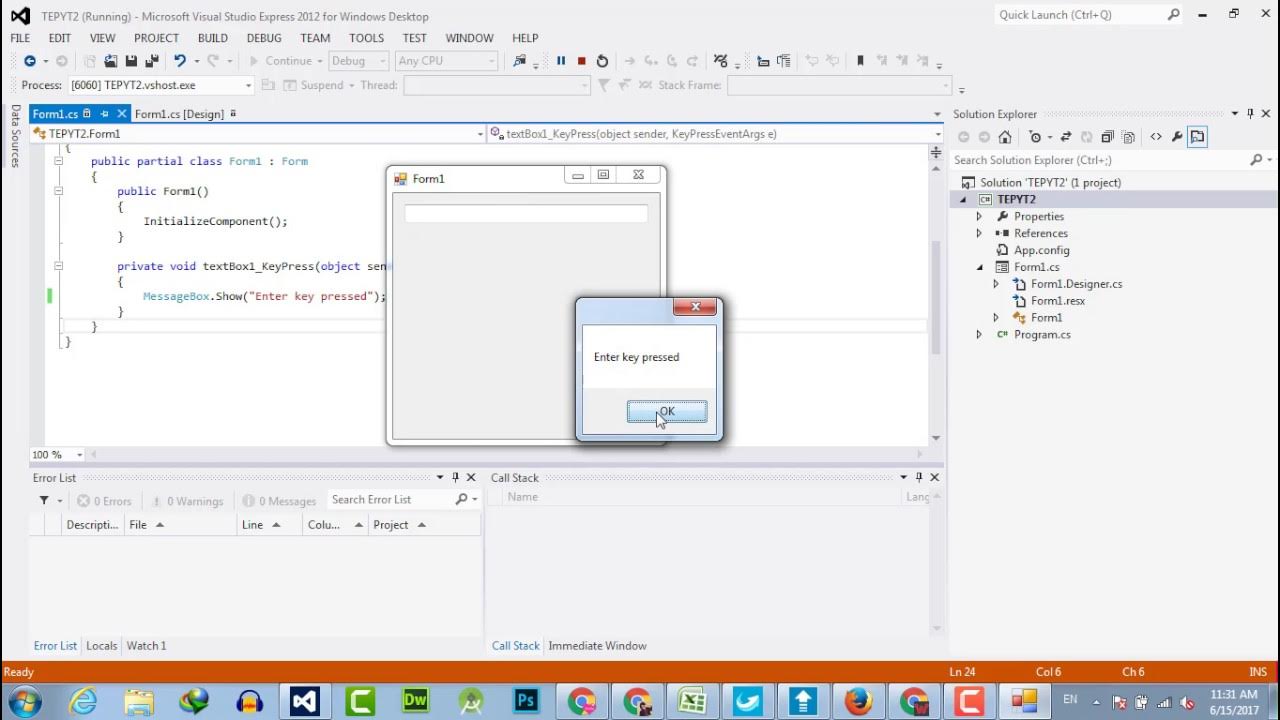Viewport: 1280px width, 720px height.
Task: Switch to the Locals tab
Action: click(101, 646)
